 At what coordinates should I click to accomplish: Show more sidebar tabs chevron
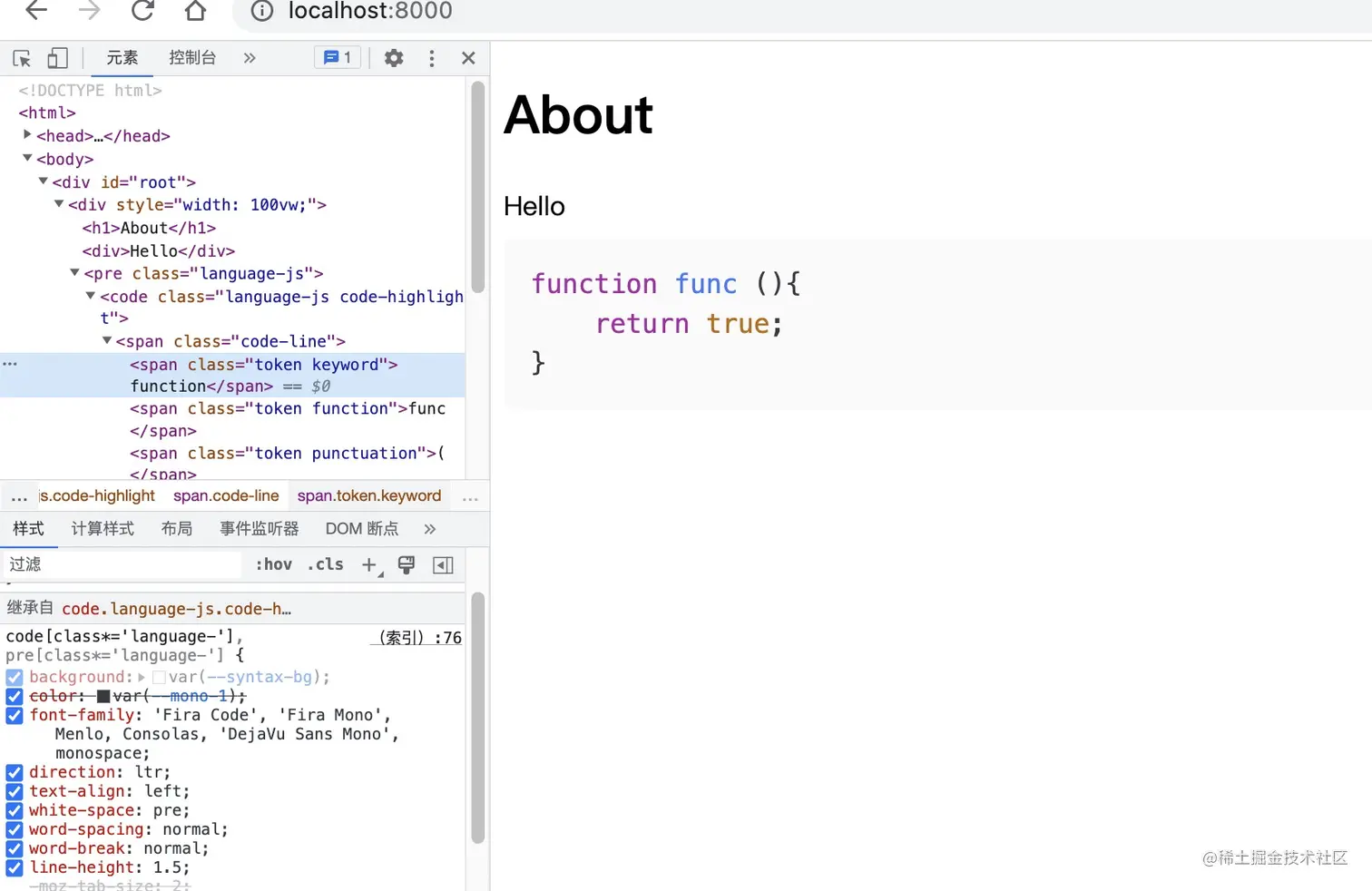(x=430, y=529)
